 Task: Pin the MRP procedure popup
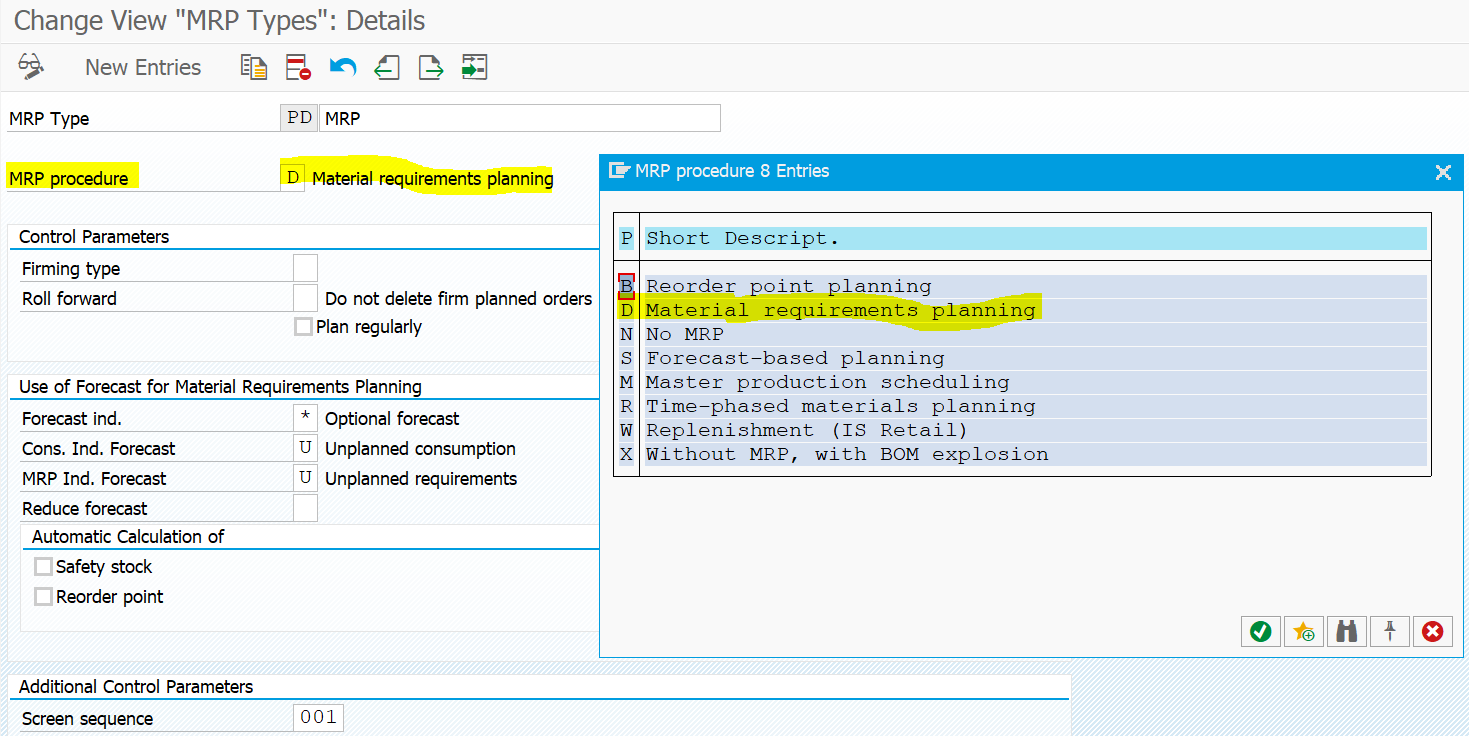pos(1389,631)
